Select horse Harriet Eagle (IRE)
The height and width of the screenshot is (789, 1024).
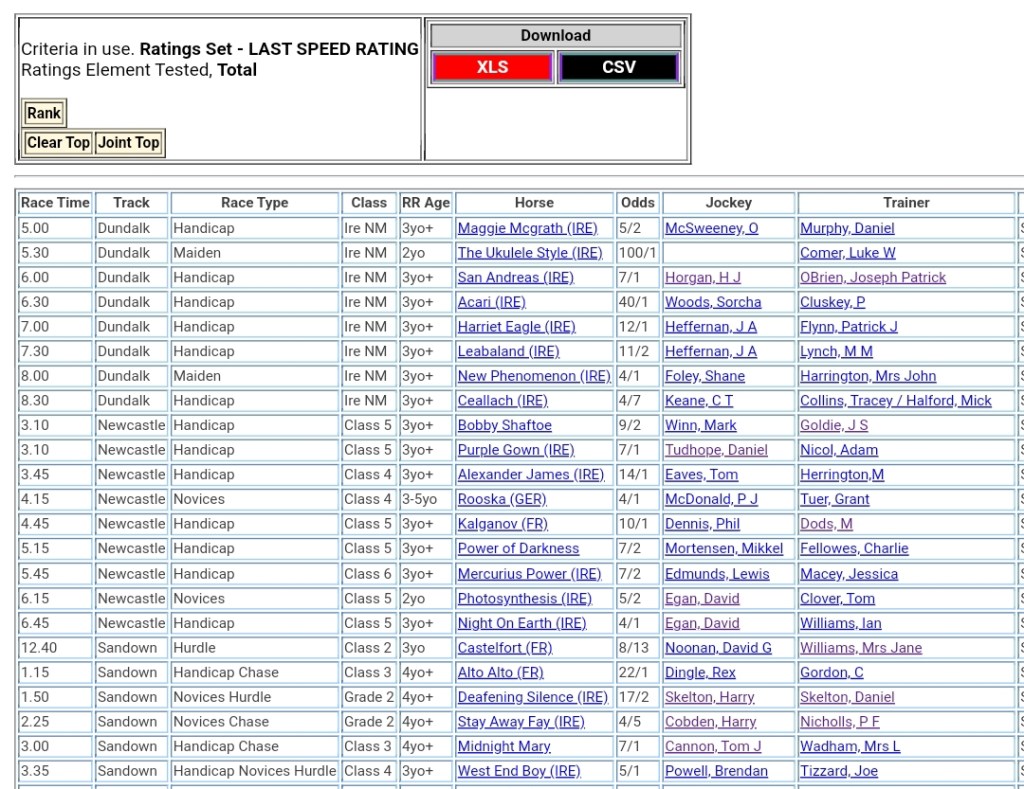click(516, 327)
